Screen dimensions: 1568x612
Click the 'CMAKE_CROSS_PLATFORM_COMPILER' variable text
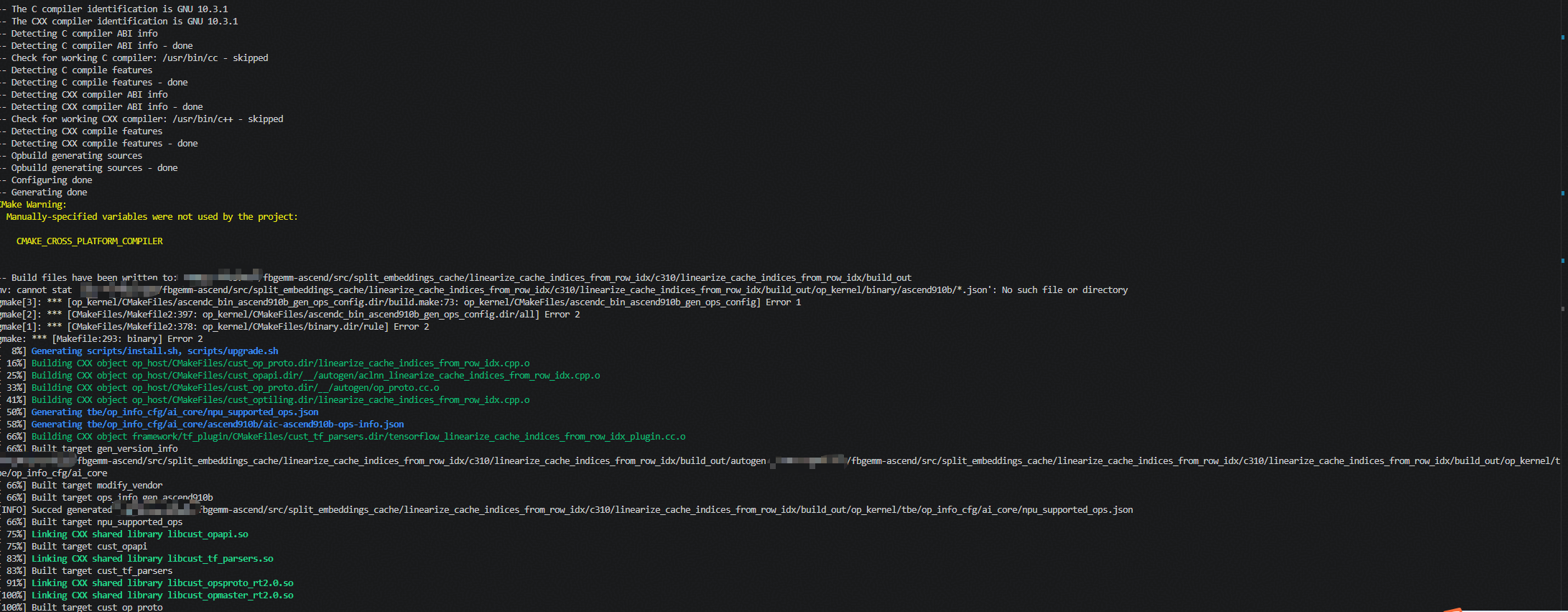[90, 241]
